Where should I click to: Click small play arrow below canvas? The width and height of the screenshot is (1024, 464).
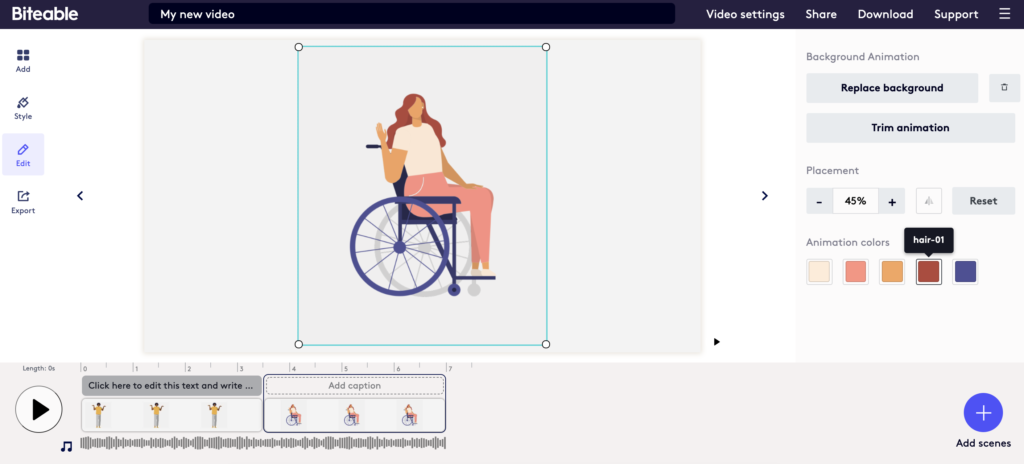click(x=716, y=342)
